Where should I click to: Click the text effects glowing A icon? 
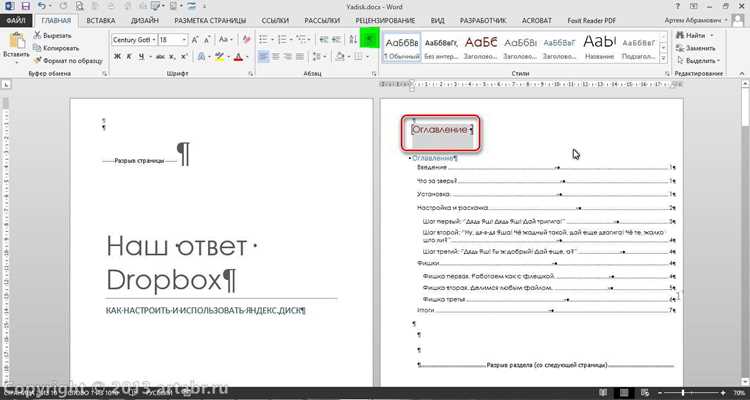201,57
